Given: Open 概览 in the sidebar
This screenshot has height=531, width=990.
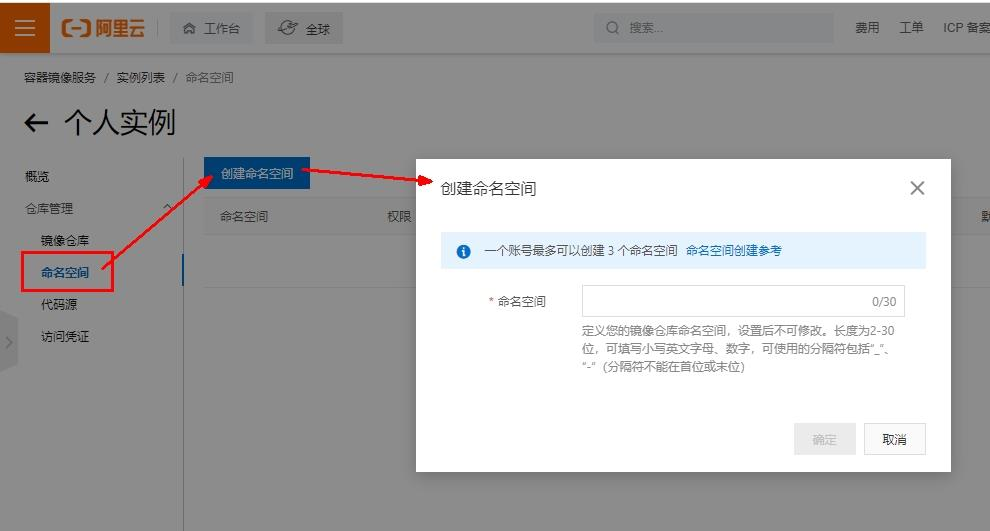Looking at the screenshot, I should click(x=37, y=177).
